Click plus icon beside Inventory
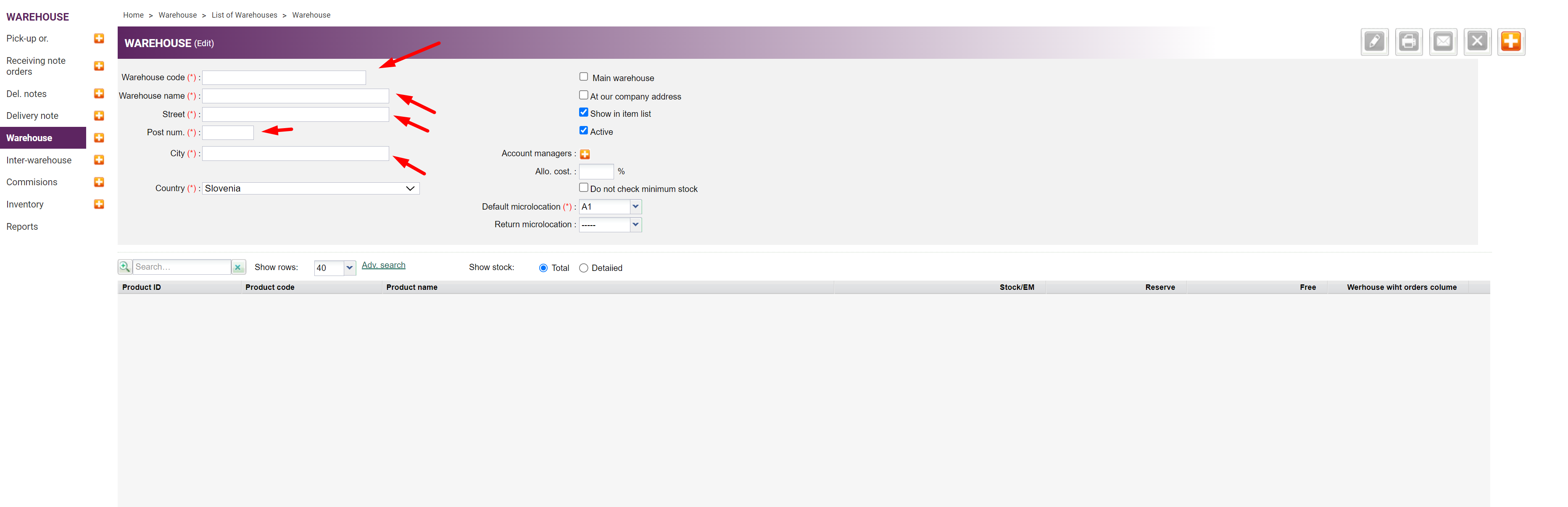Image resolution: width=1568 pixels, height=507 pixels. point(99,205)
